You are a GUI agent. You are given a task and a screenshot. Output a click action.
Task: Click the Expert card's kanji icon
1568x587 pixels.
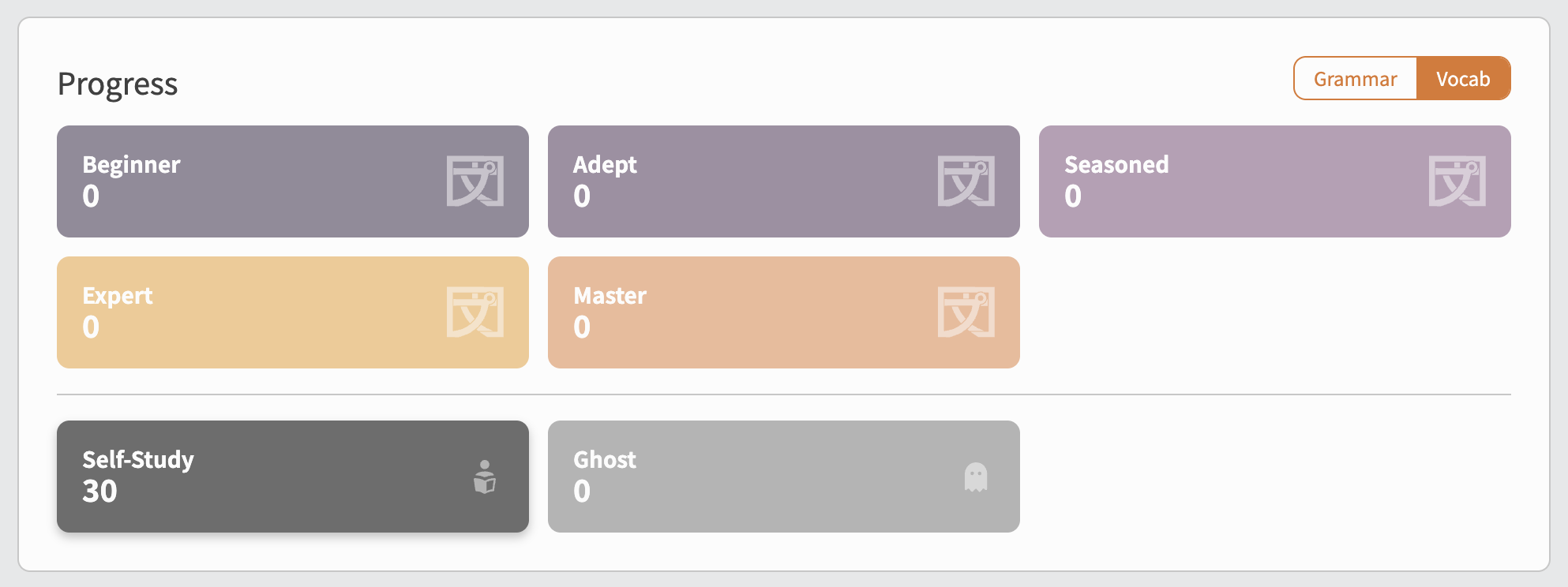(x=475, y=312)
